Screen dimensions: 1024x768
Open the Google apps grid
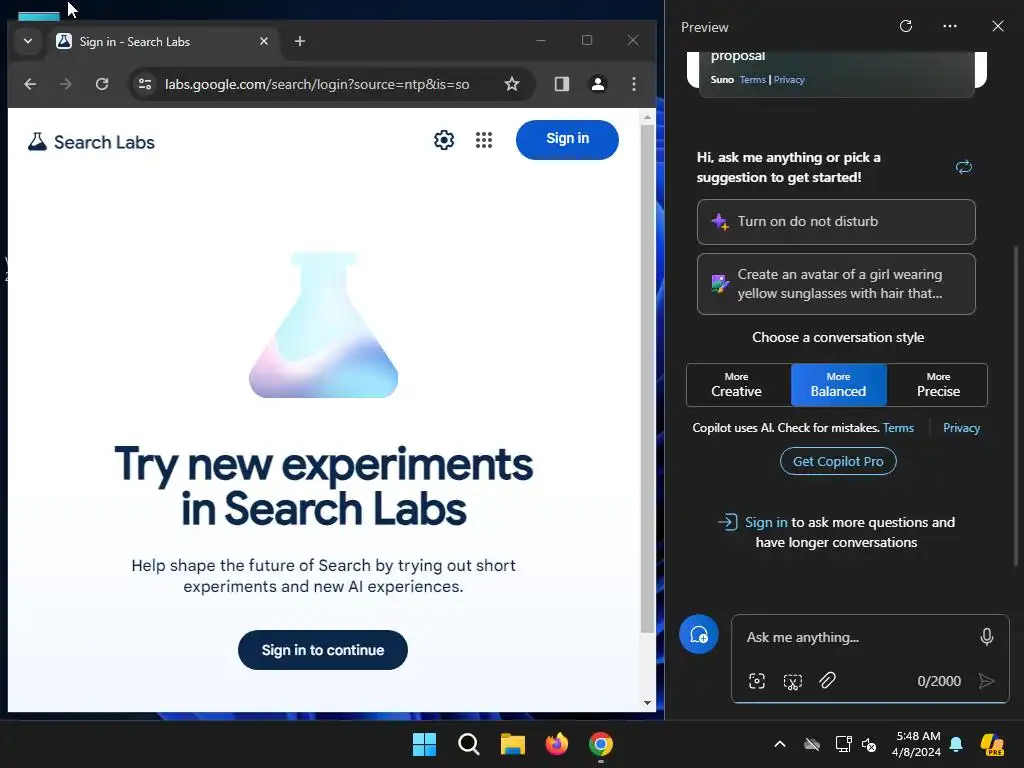484,140
